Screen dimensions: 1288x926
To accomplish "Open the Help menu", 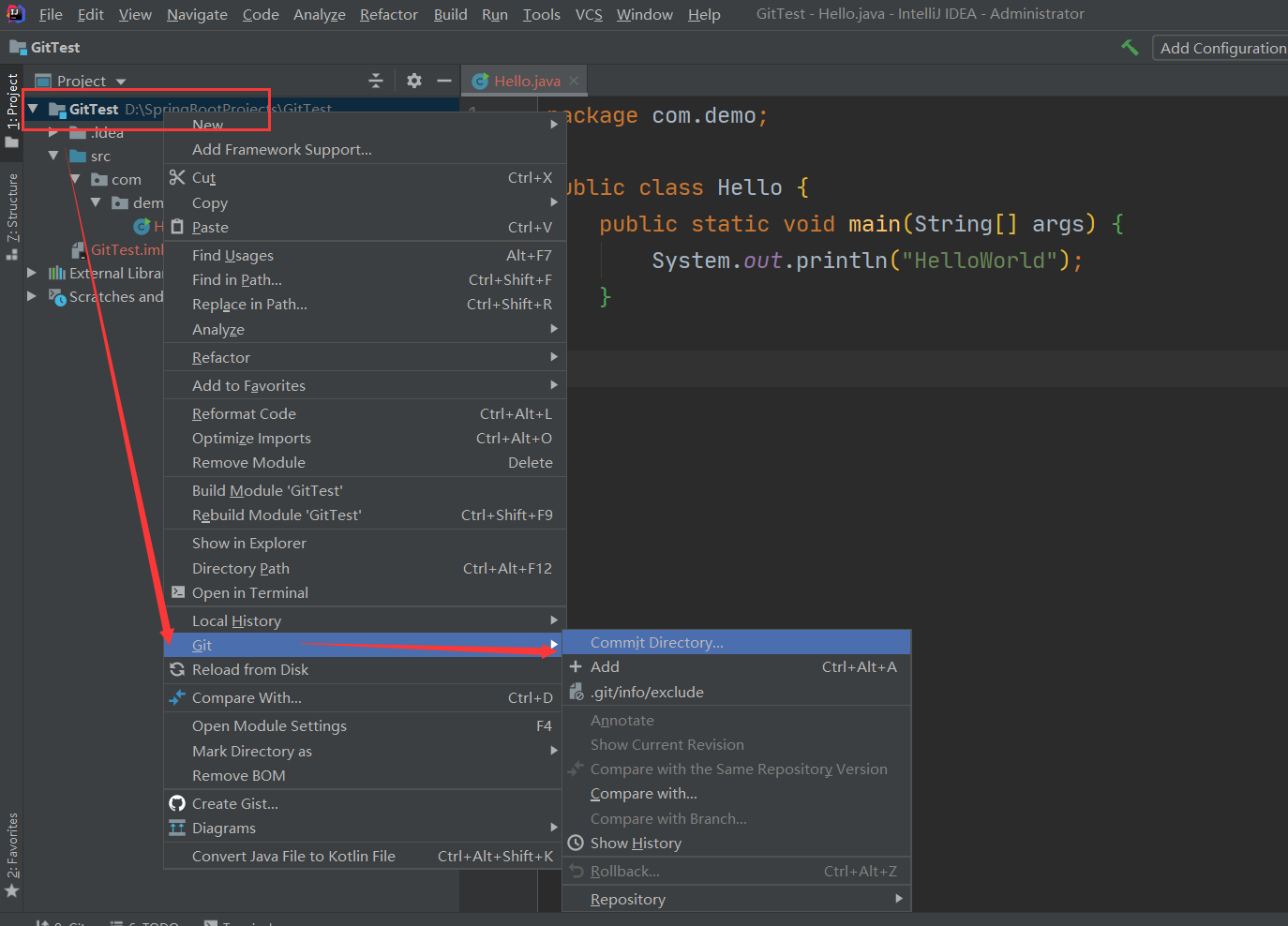I will [704, 14].
